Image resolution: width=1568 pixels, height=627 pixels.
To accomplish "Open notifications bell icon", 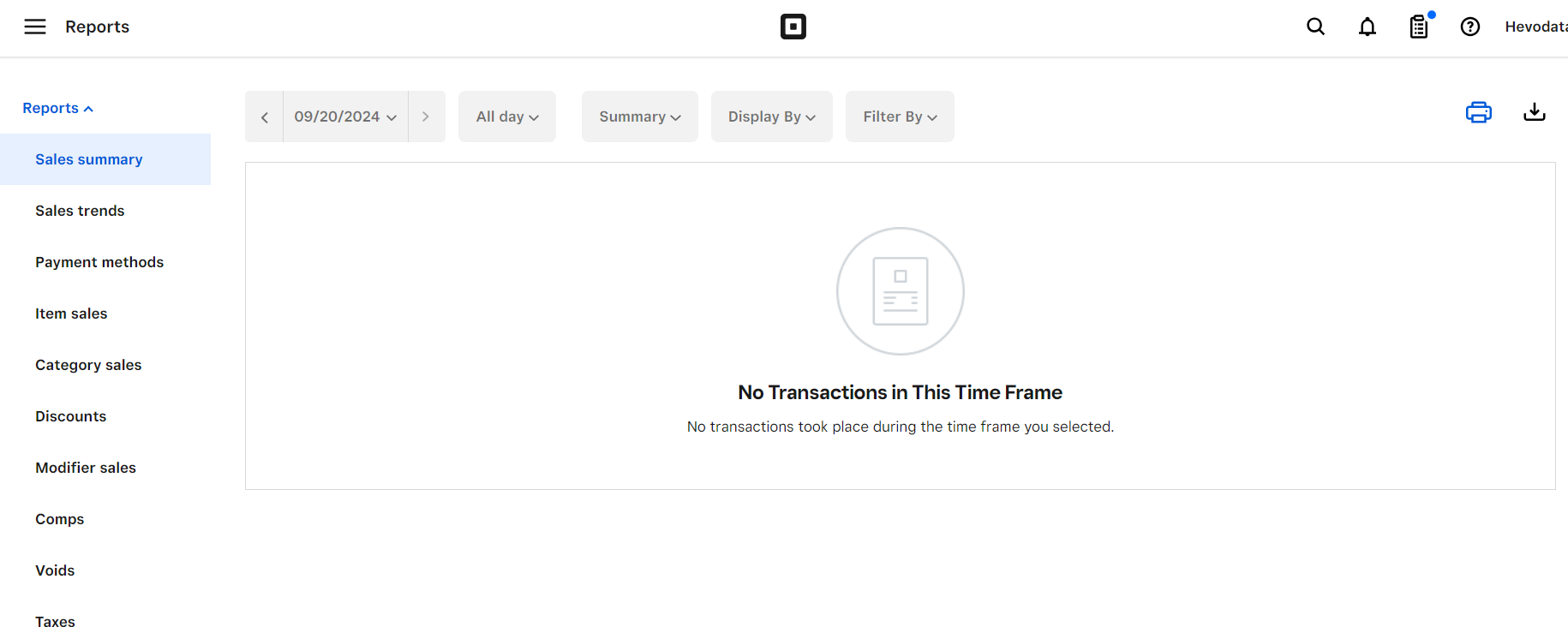I will [1368, 27].
